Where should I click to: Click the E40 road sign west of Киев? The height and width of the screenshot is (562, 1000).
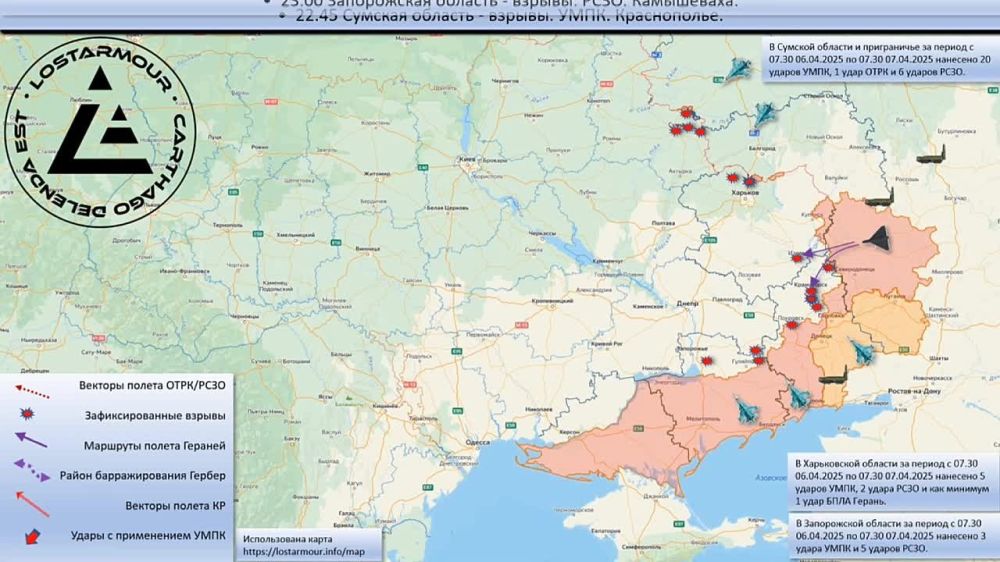(422, 167)
